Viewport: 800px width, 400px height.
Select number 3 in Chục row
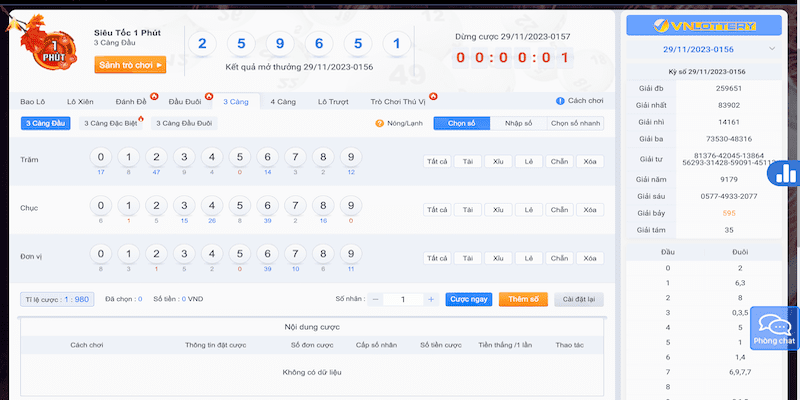point(183,205)
